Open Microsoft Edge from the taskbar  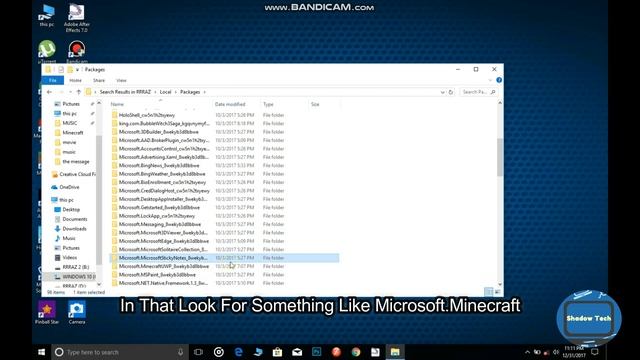[238, 352]
